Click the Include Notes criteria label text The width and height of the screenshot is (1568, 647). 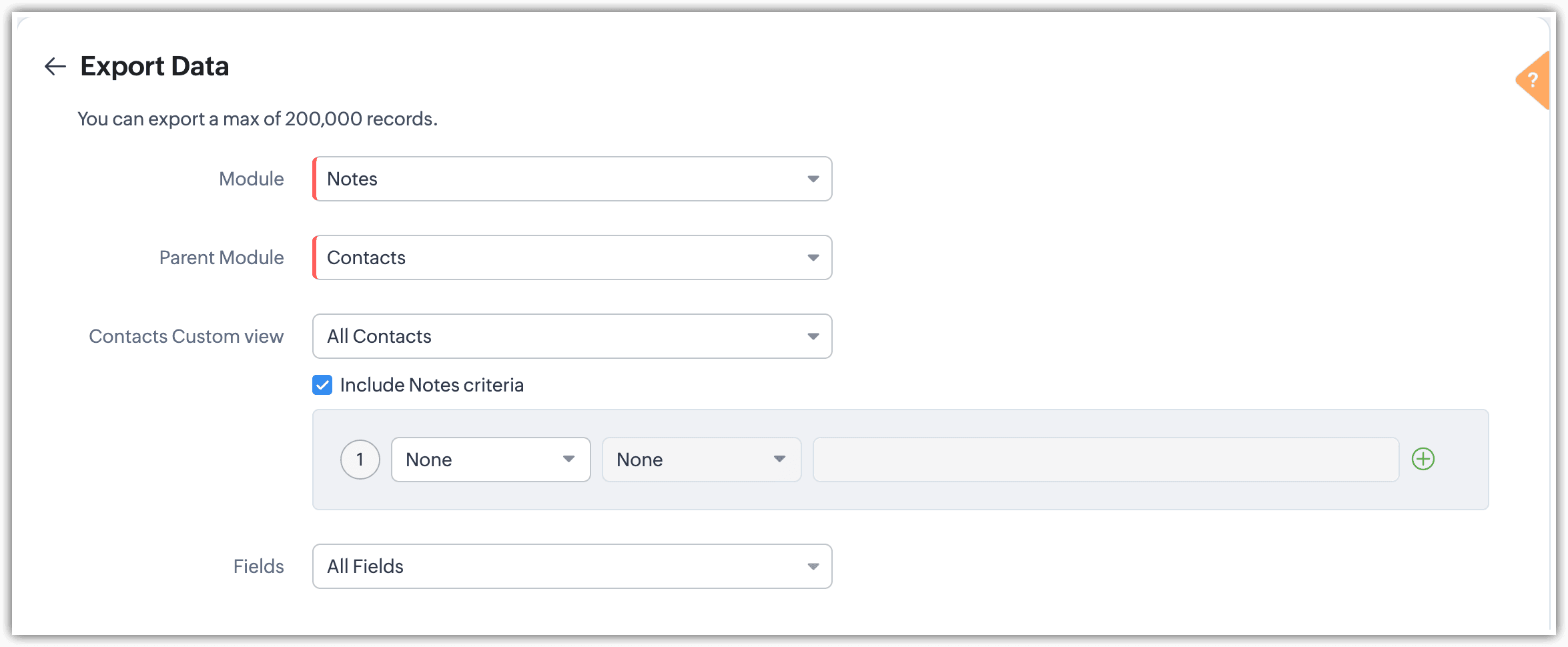pyautogui.click(x=431, y=385)
